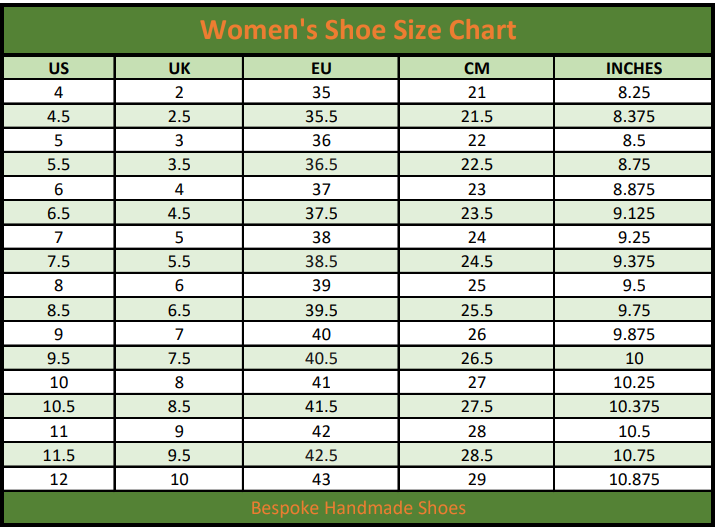Viewport: 716px width, 528px height.
Task: Select the 8.25 inches cell
Action: pyautogui.click(x=633, y=92)
